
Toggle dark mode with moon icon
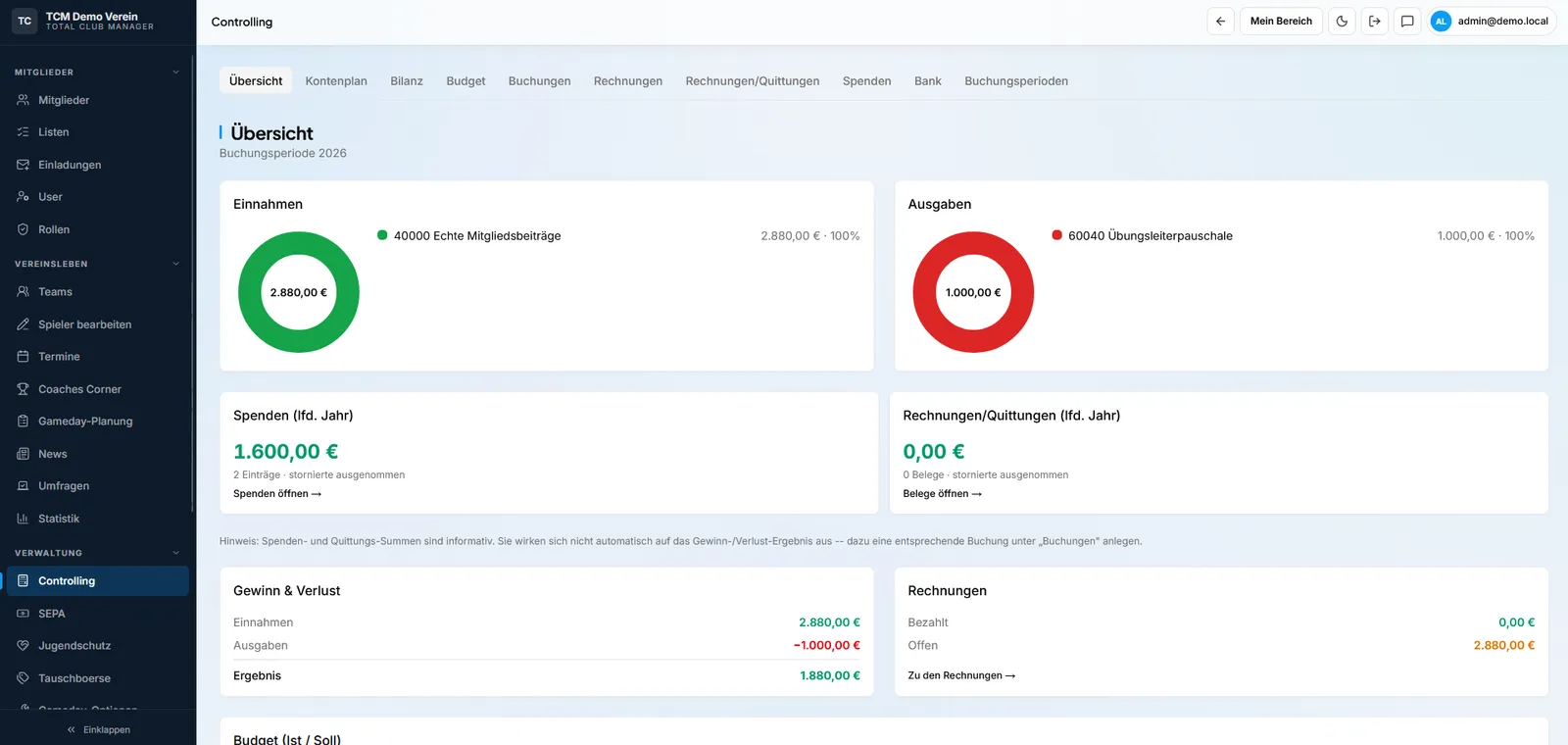click(x=1342, y=22)
